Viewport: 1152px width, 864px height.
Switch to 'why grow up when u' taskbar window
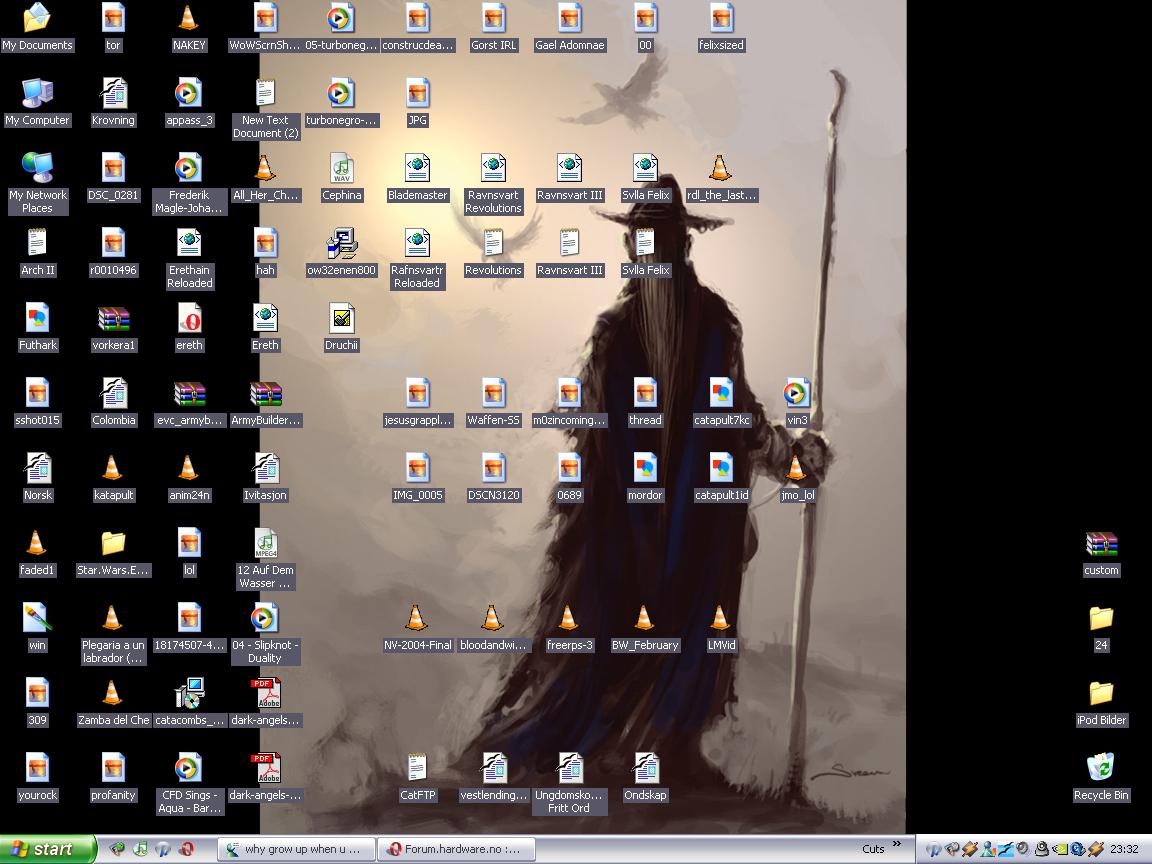[x=295, y=849]
